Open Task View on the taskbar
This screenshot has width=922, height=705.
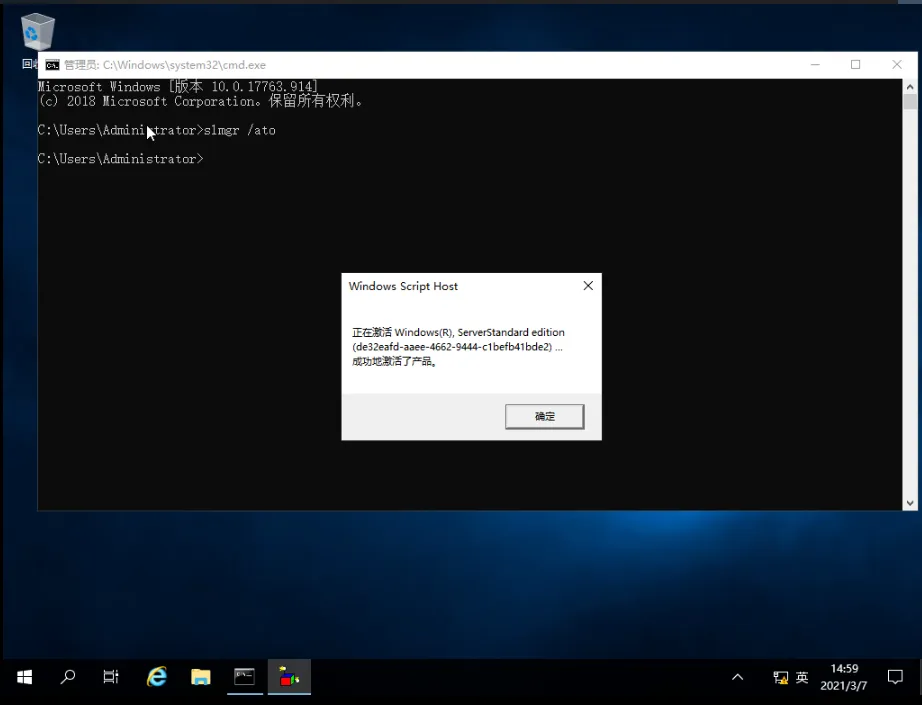tap(110, 677)
